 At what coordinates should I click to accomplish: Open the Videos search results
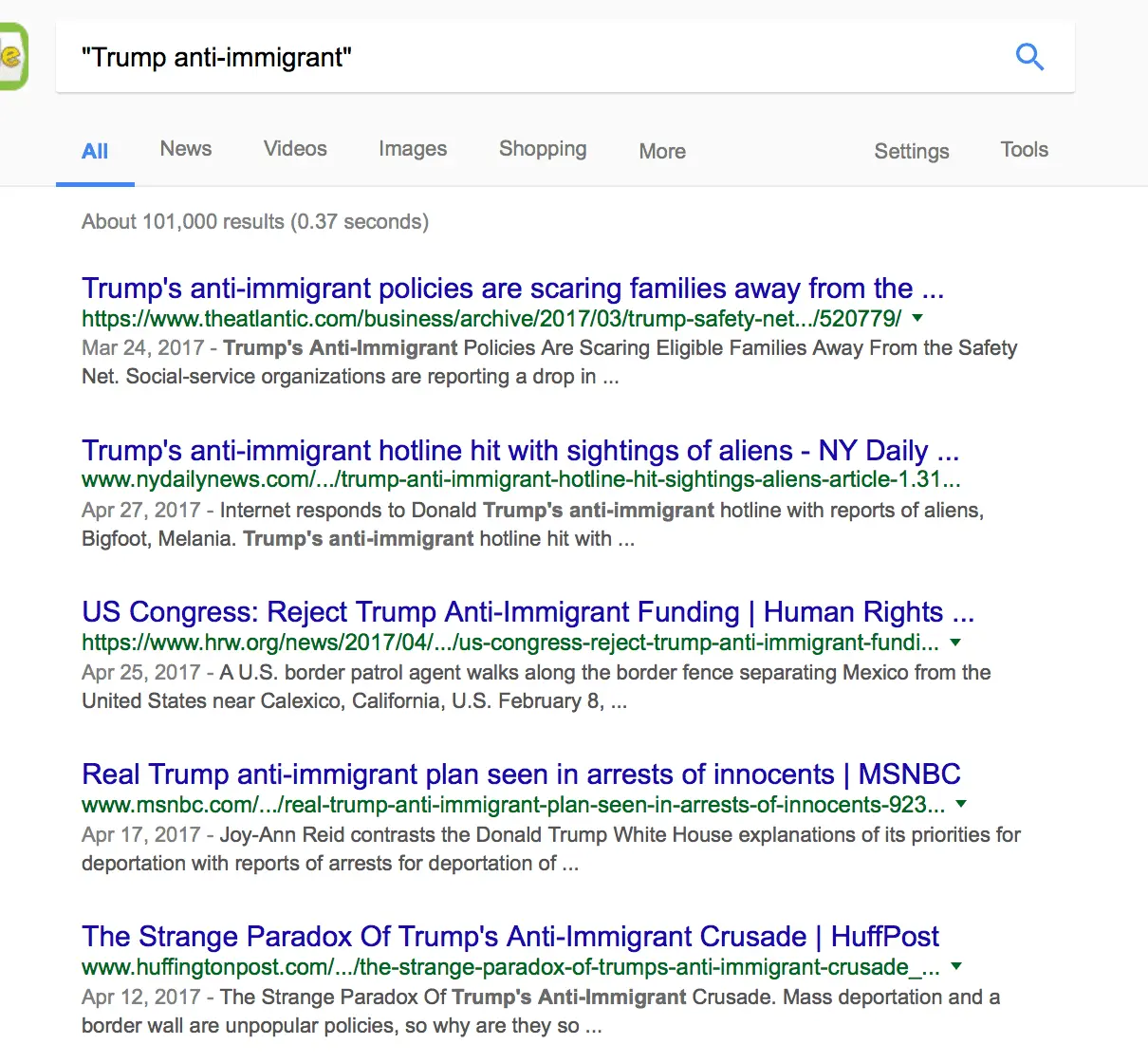click(x=295, y=149)
